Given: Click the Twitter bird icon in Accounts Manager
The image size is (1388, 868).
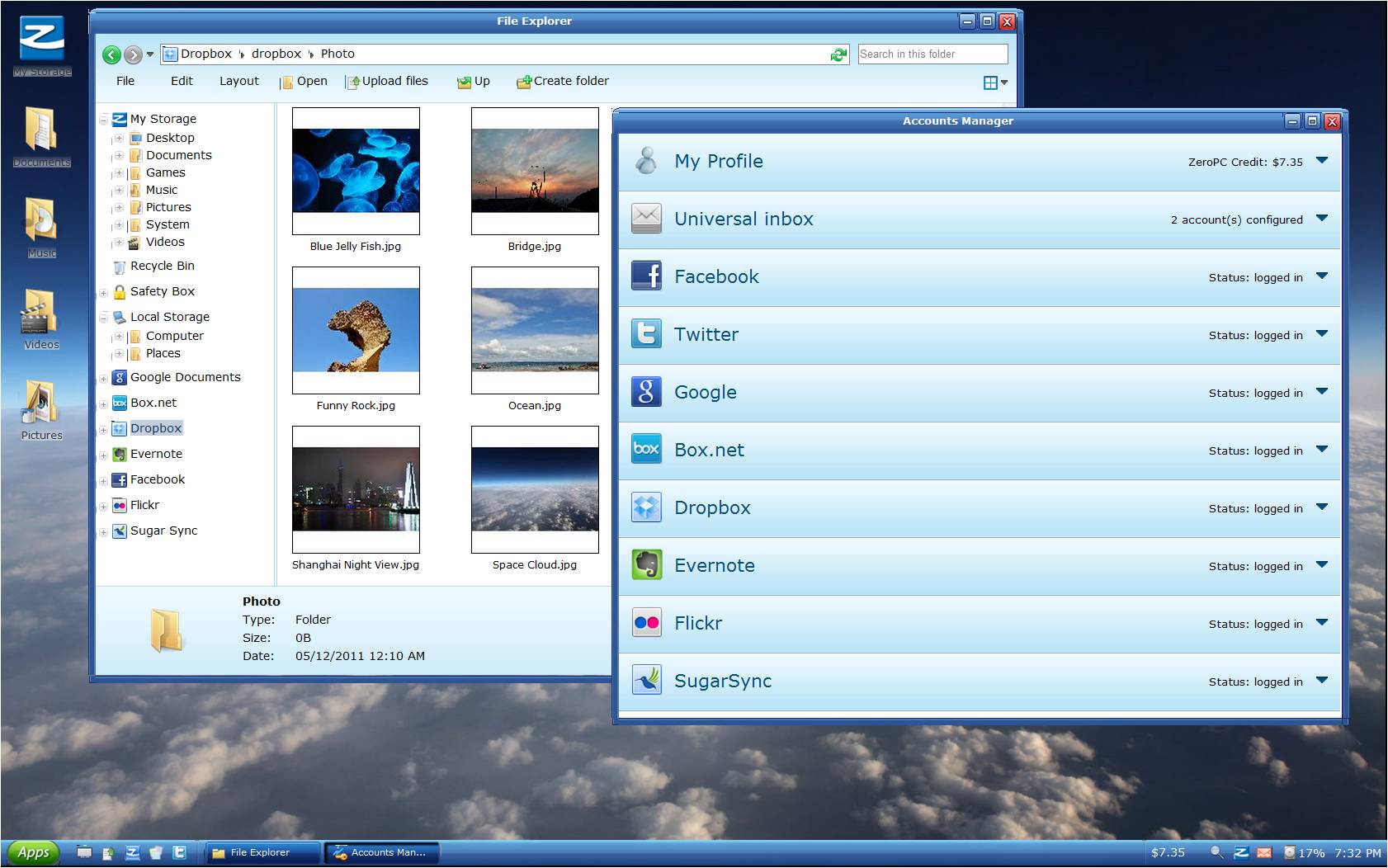Looking at the screenshot, I should tap(646, 334).
